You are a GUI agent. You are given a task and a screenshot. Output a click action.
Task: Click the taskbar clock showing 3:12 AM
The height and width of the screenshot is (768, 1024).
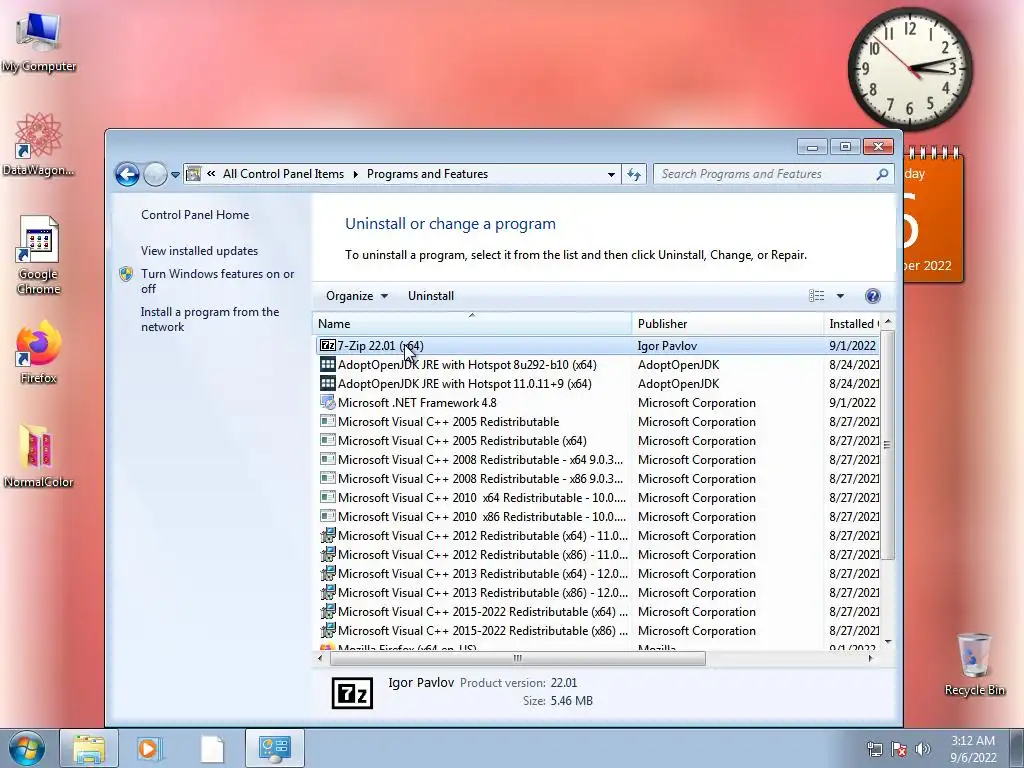coord(973,748)
